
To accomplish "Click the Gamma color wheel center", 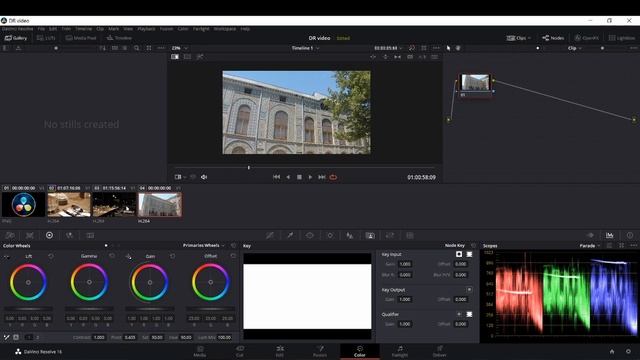I will pyautogui.click(x=89, y=282).
